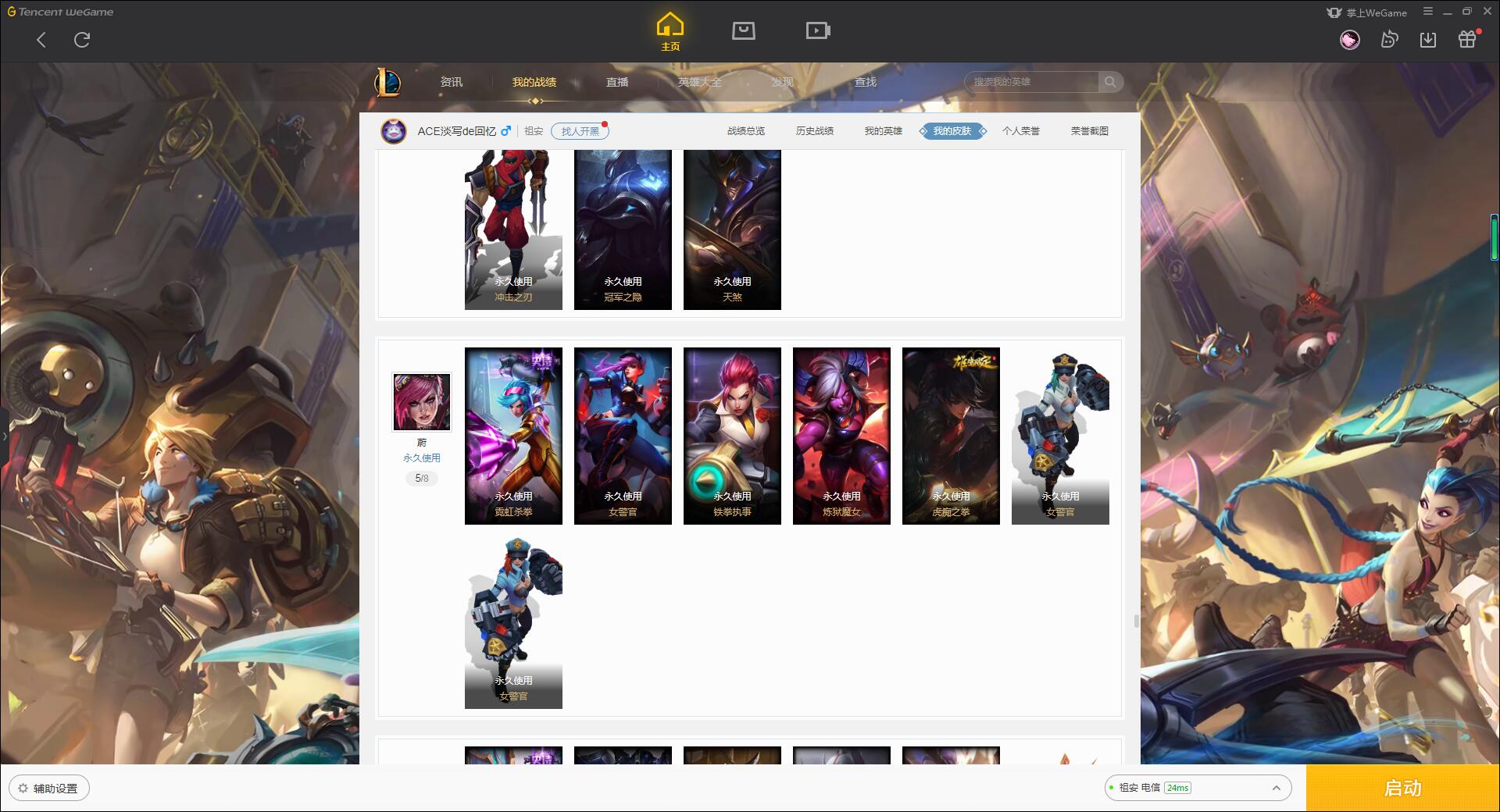This screenshot has width=1500, height=812.
Task: Click the gear icon in 辅助设置
Action: coord(23,788)
